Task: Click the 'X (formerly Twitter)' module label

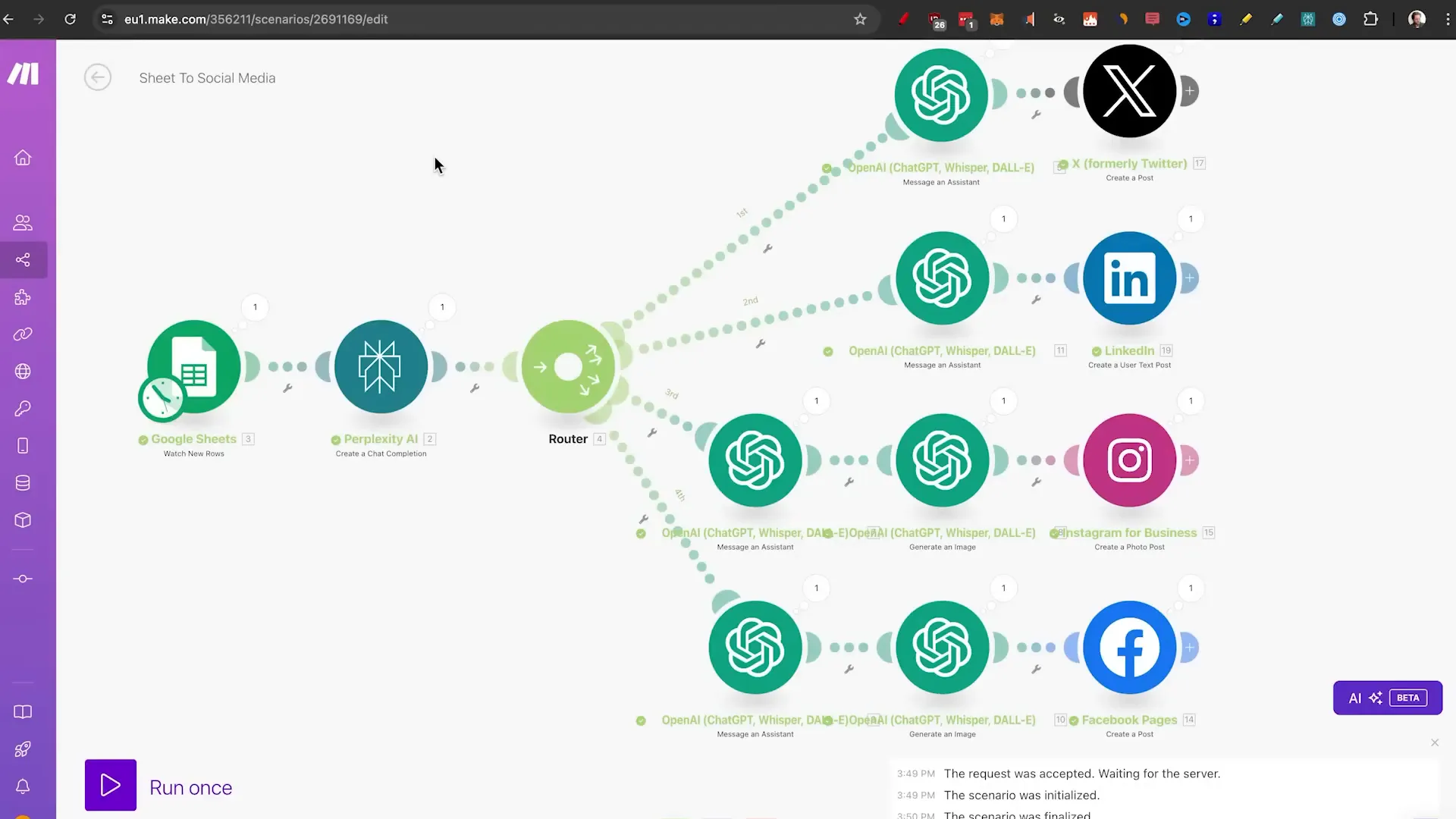Action: click(x=1129, y=164)
